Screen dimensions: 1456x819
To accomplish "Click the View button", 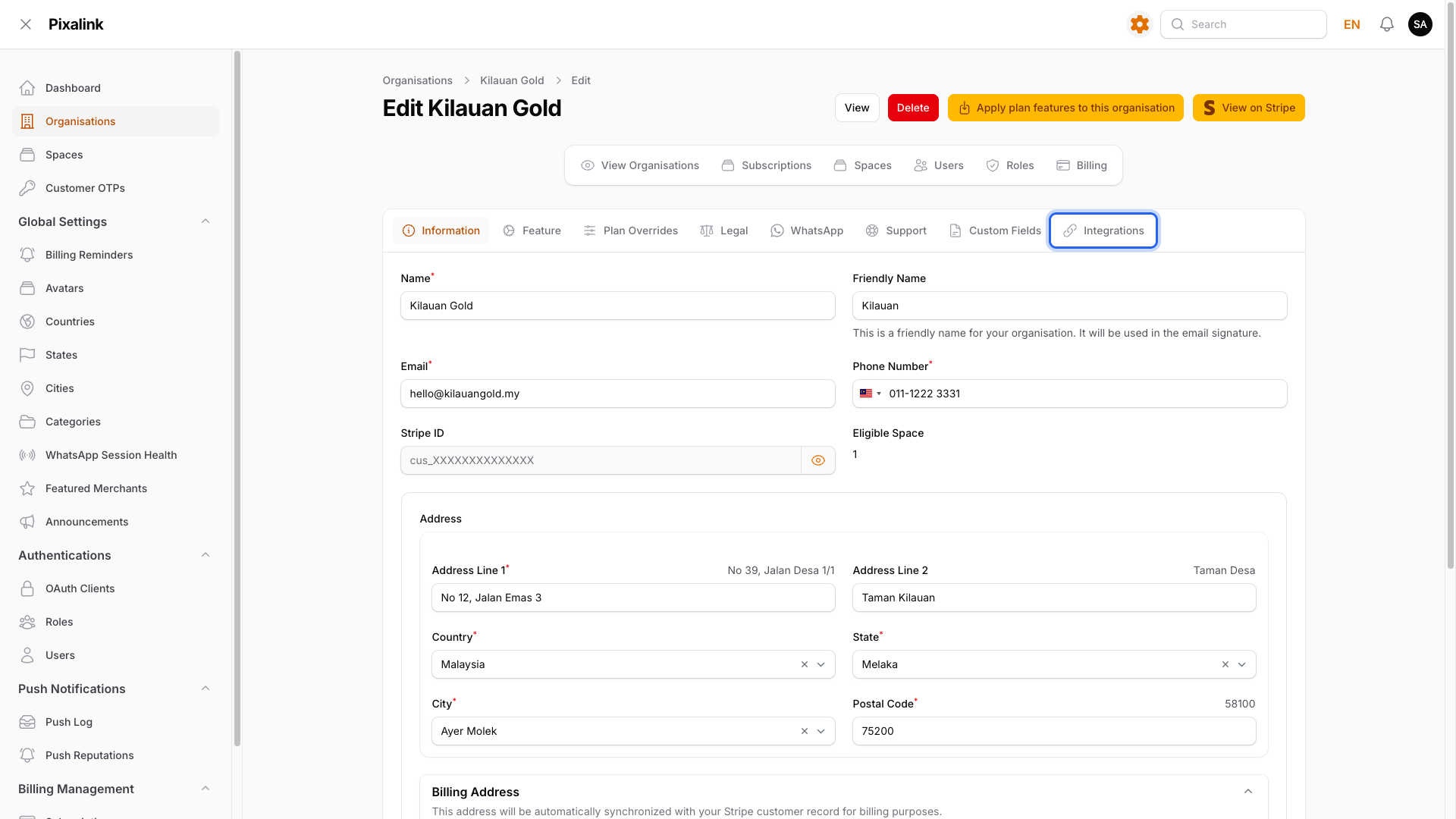I will point(857,108).
